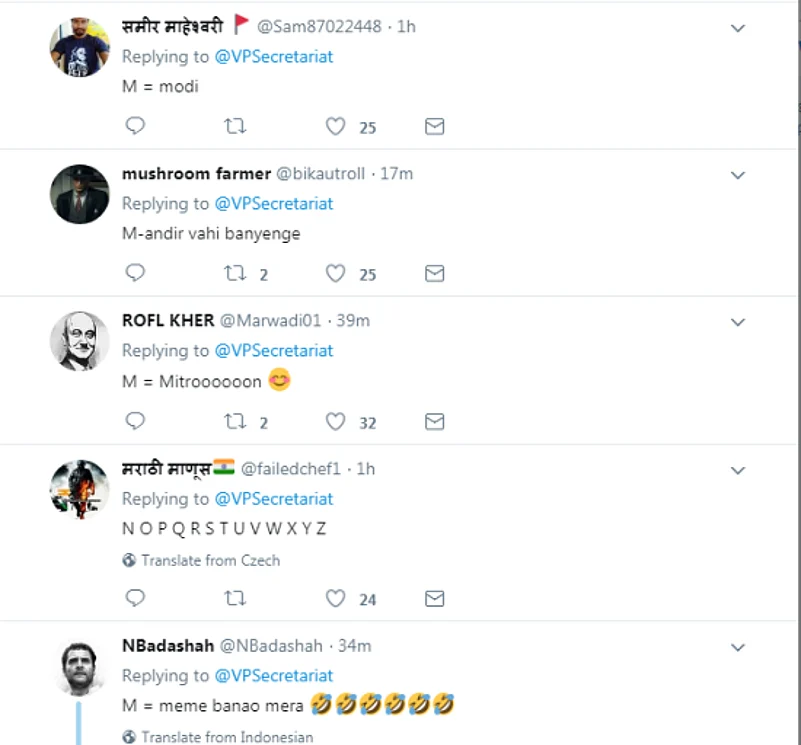The width and height of the screenshot is (801, 745).
Task: Open @VPSecretariat link in ROFL KHER's reply
Action: [273, 350]
